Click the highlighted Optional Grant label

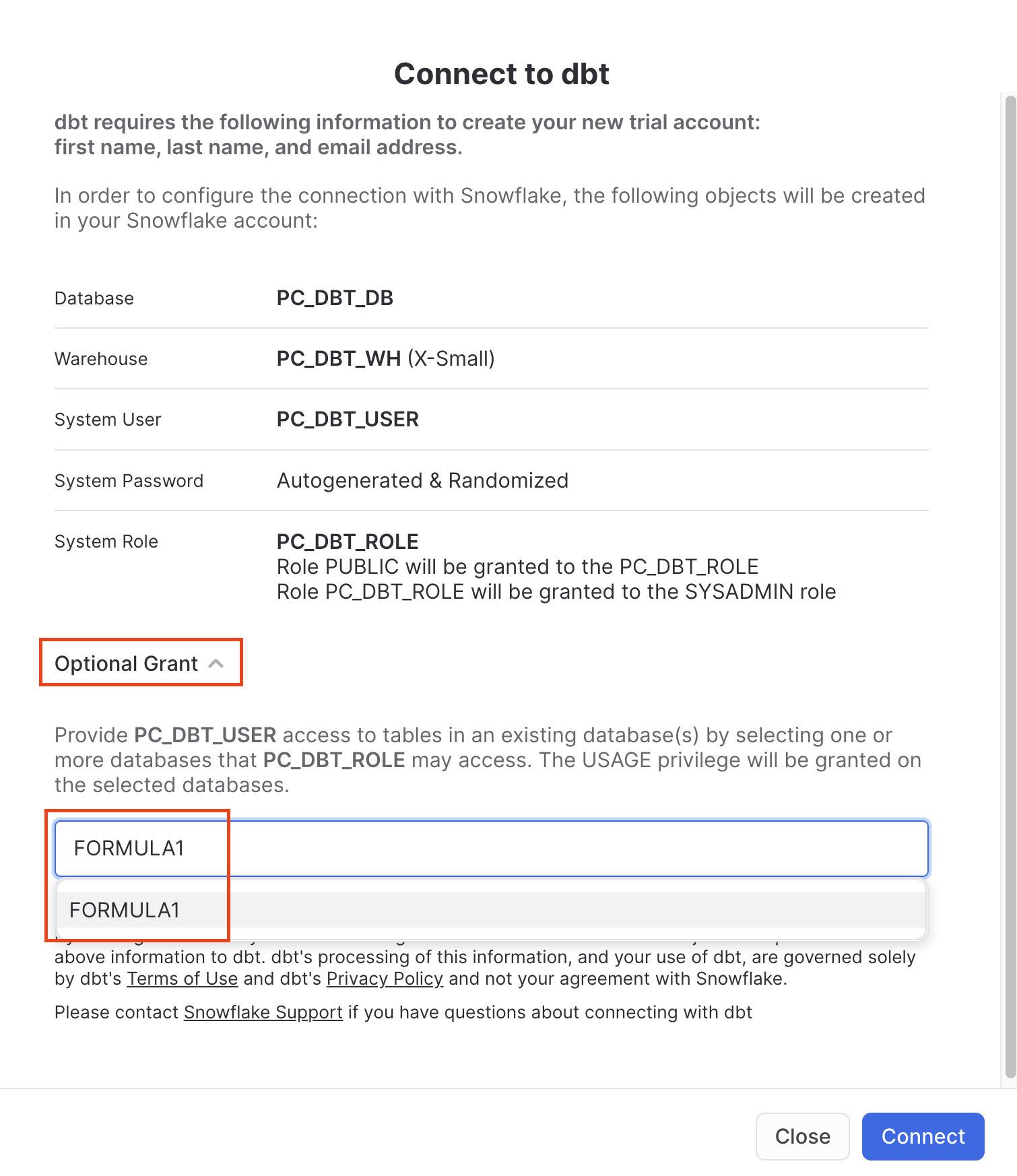click(127, 663)
